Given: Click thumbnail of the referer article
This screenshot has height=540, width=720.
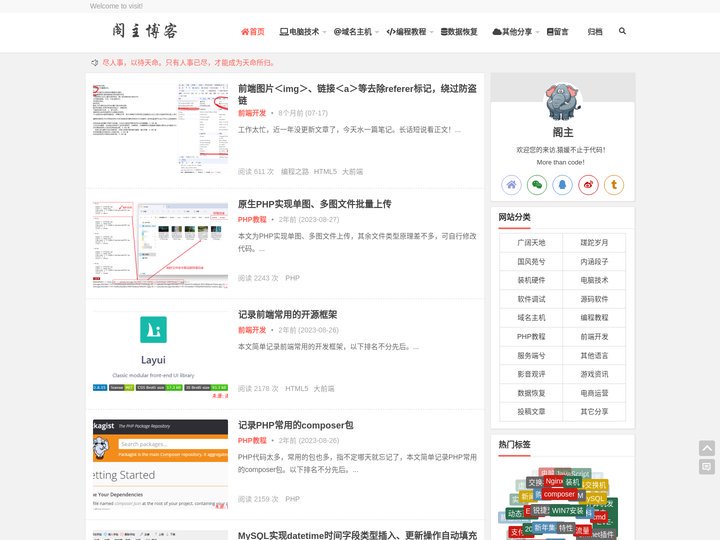Looking at the screenshot, I should tap(160, 128).
